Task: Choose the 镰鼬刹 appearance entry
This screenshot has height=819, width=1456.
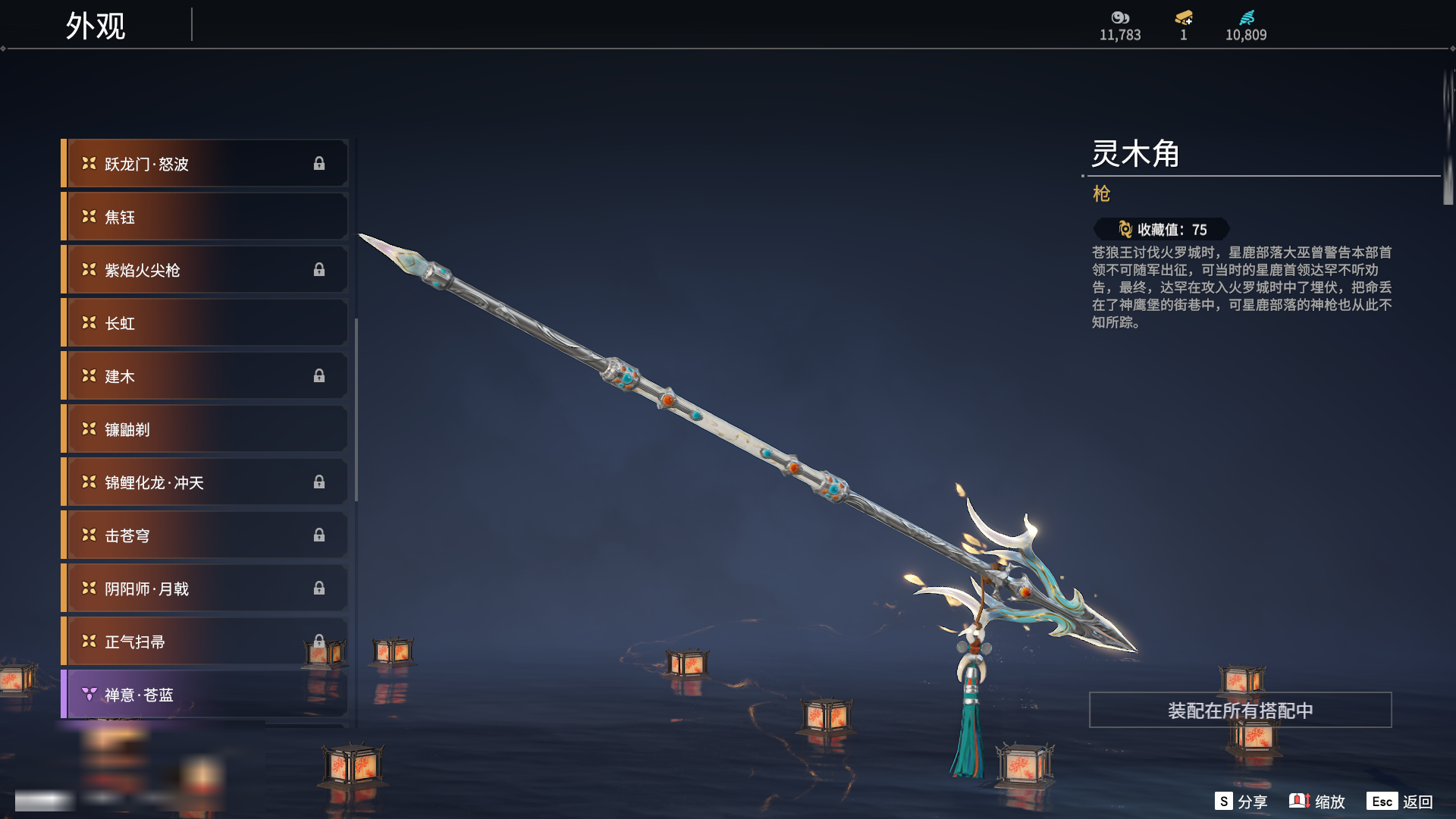Action: point(205,429)
